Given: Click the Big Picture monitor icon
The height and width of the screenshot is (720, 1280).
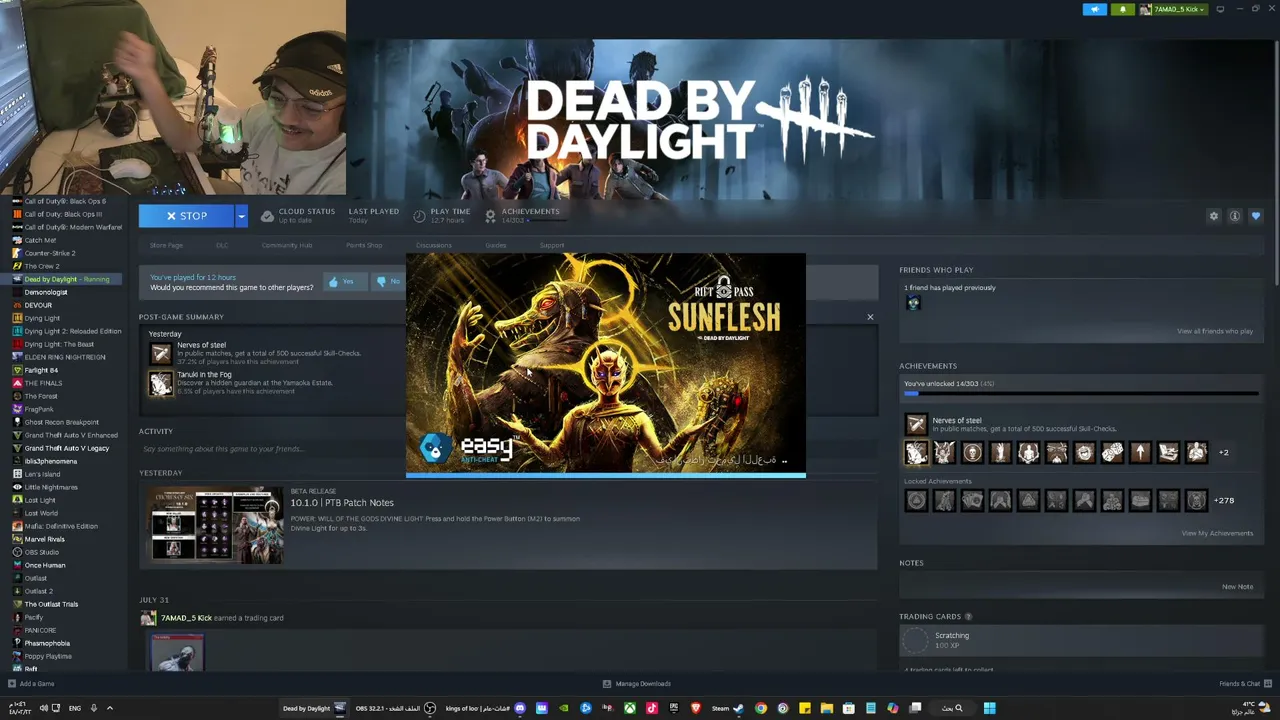Looking at the screenshot, I should point(1220,9).
